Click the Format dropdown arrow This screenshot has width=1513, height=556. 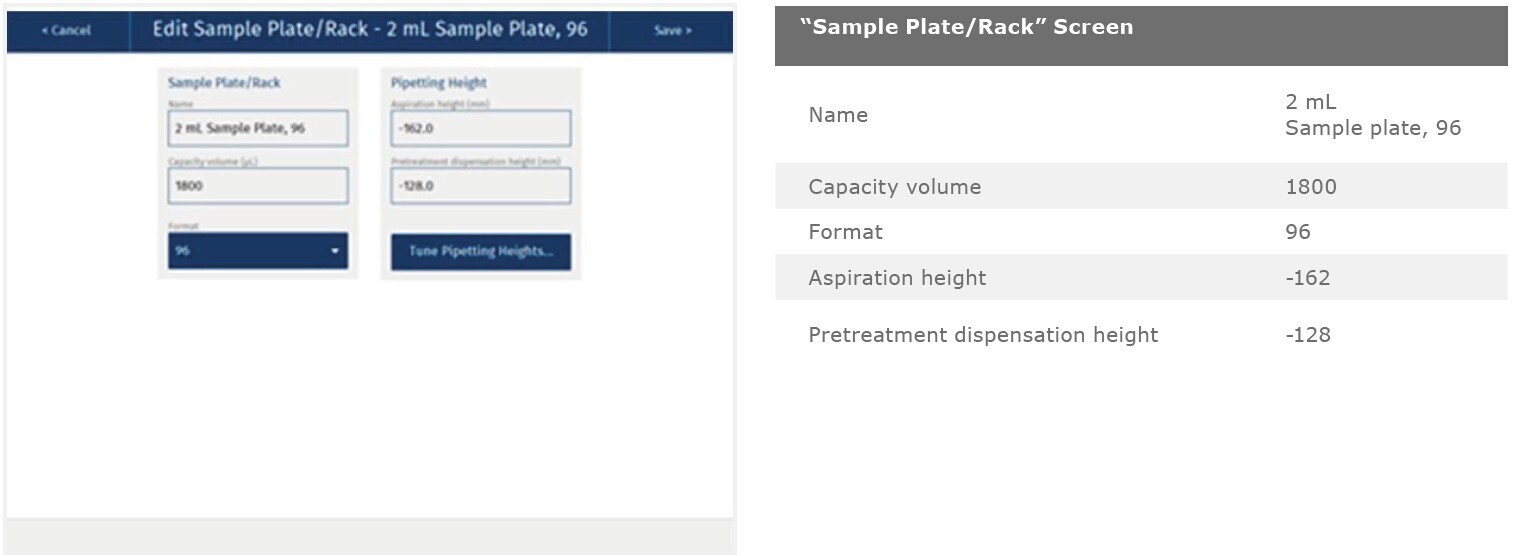pyautogui.click(x=335, y=251)
